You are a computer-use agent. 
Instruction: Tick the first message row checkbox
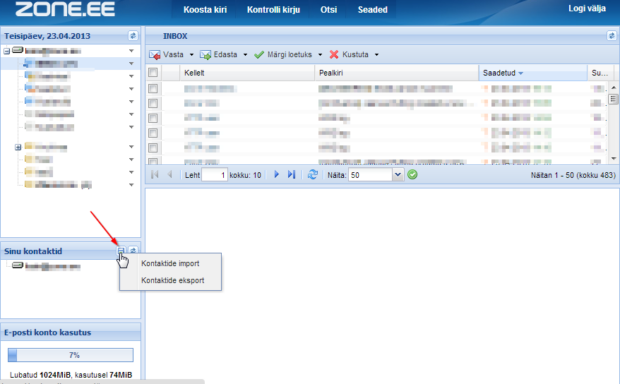click(x=153, y=89)
